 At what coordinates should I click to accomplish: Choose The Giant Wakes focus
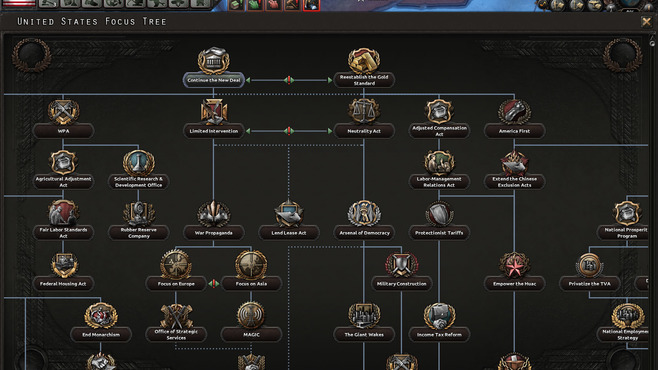click(x=364, y=322)
